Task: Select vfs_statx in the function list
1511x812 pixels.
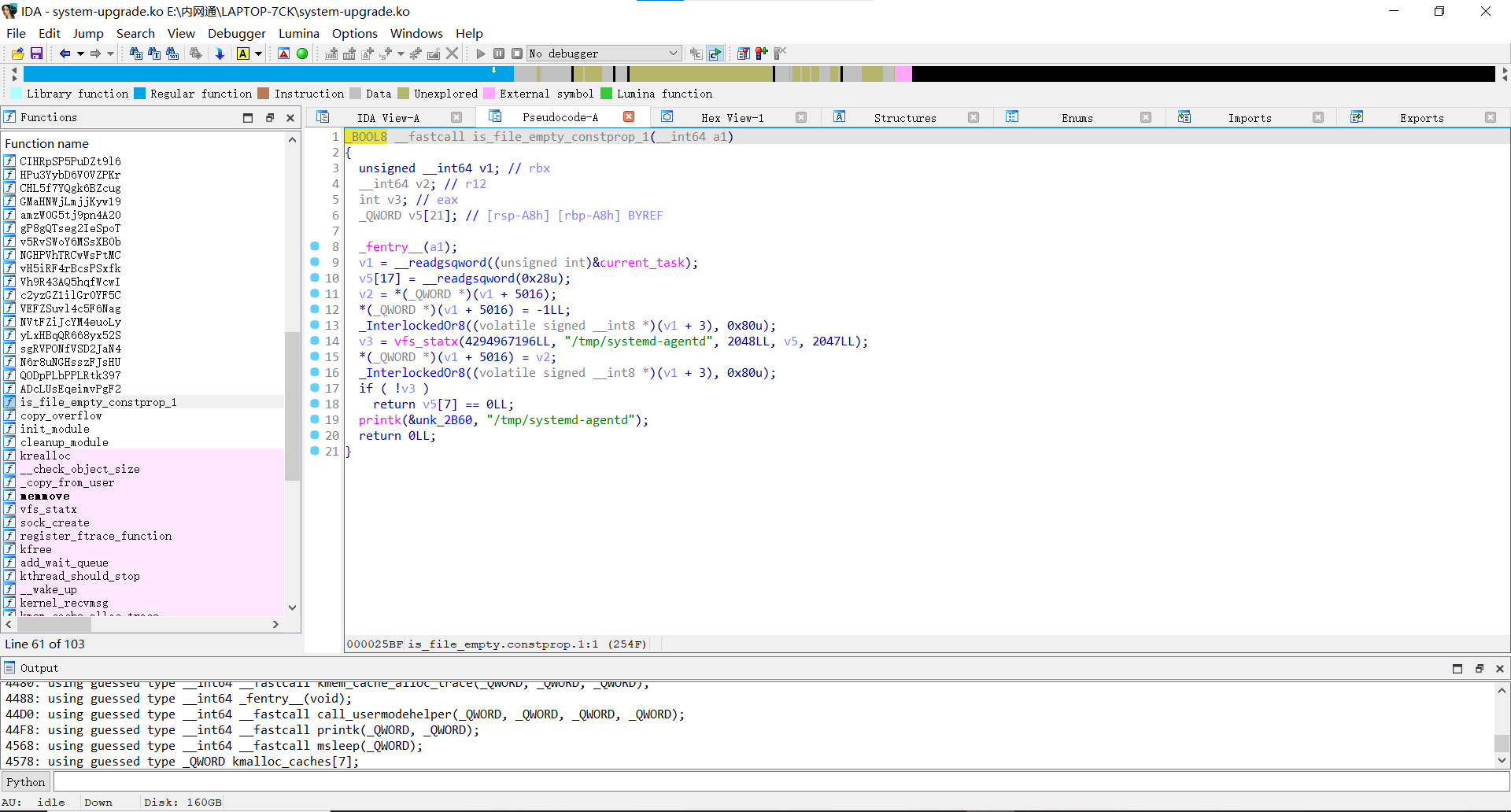Action: (49, 509)
